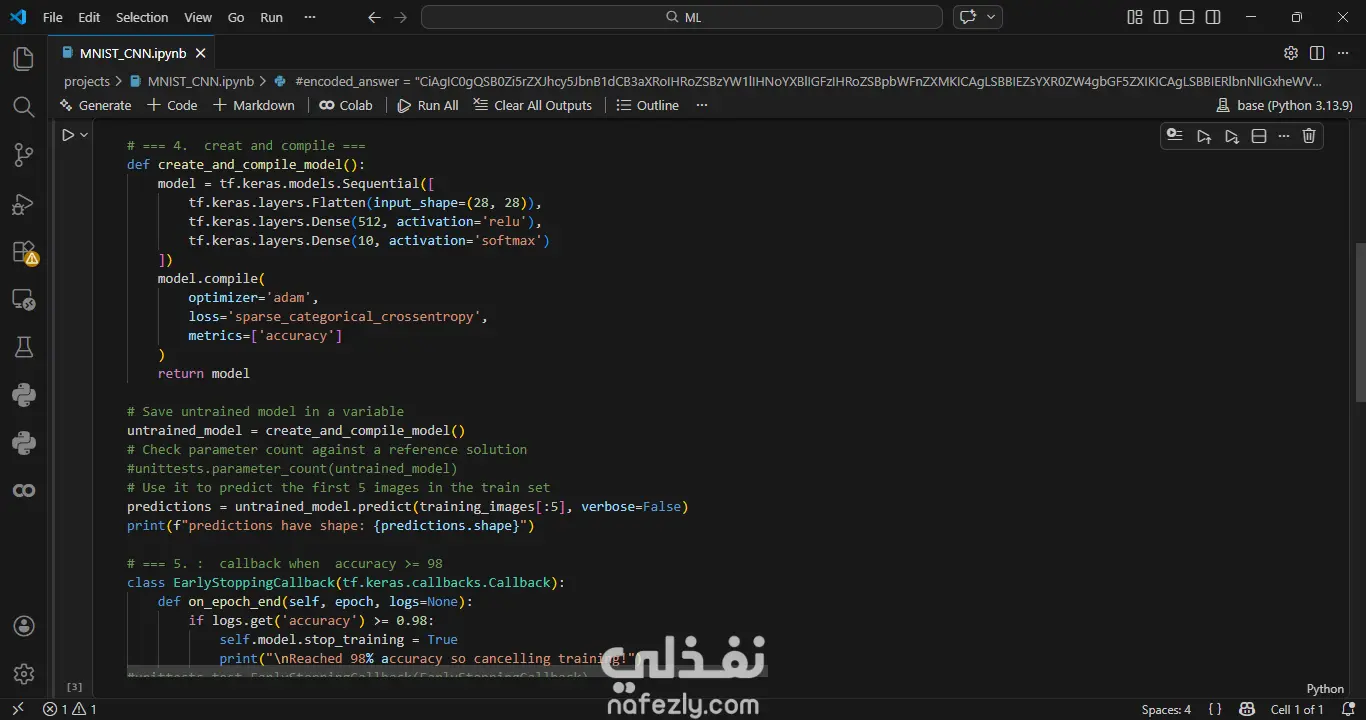
Task: Open the Run and Debug view
Action: pyautogui.click(x=24, y=204)
